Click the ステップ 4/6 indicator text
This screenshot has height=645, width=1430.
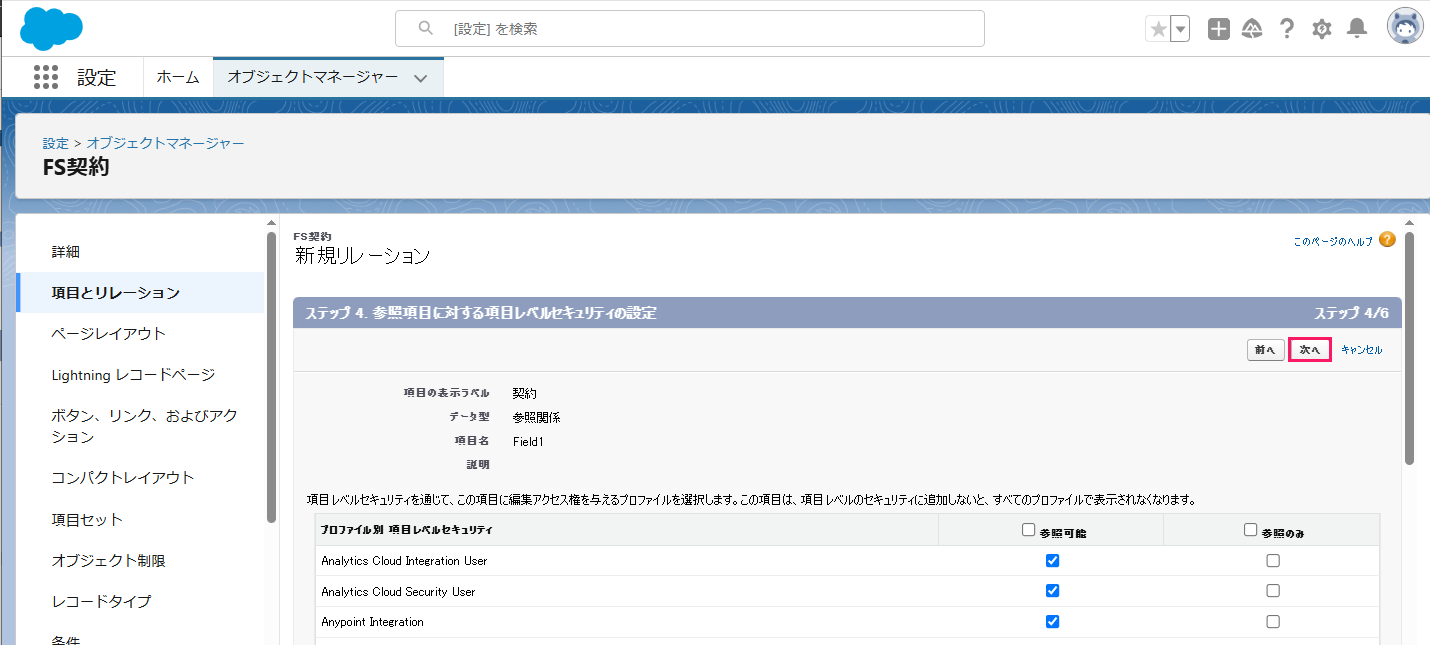(1351, 313)
